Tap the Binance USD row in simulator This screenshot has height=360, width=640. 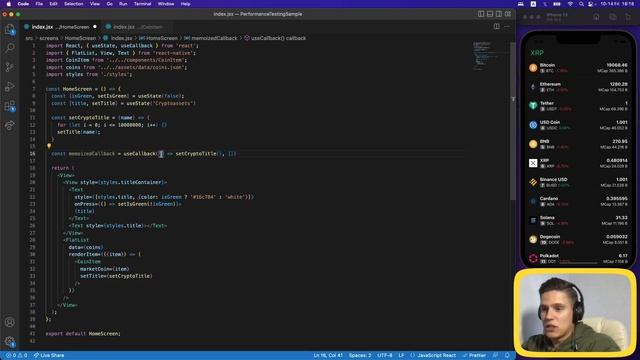[x=578, y=182]
